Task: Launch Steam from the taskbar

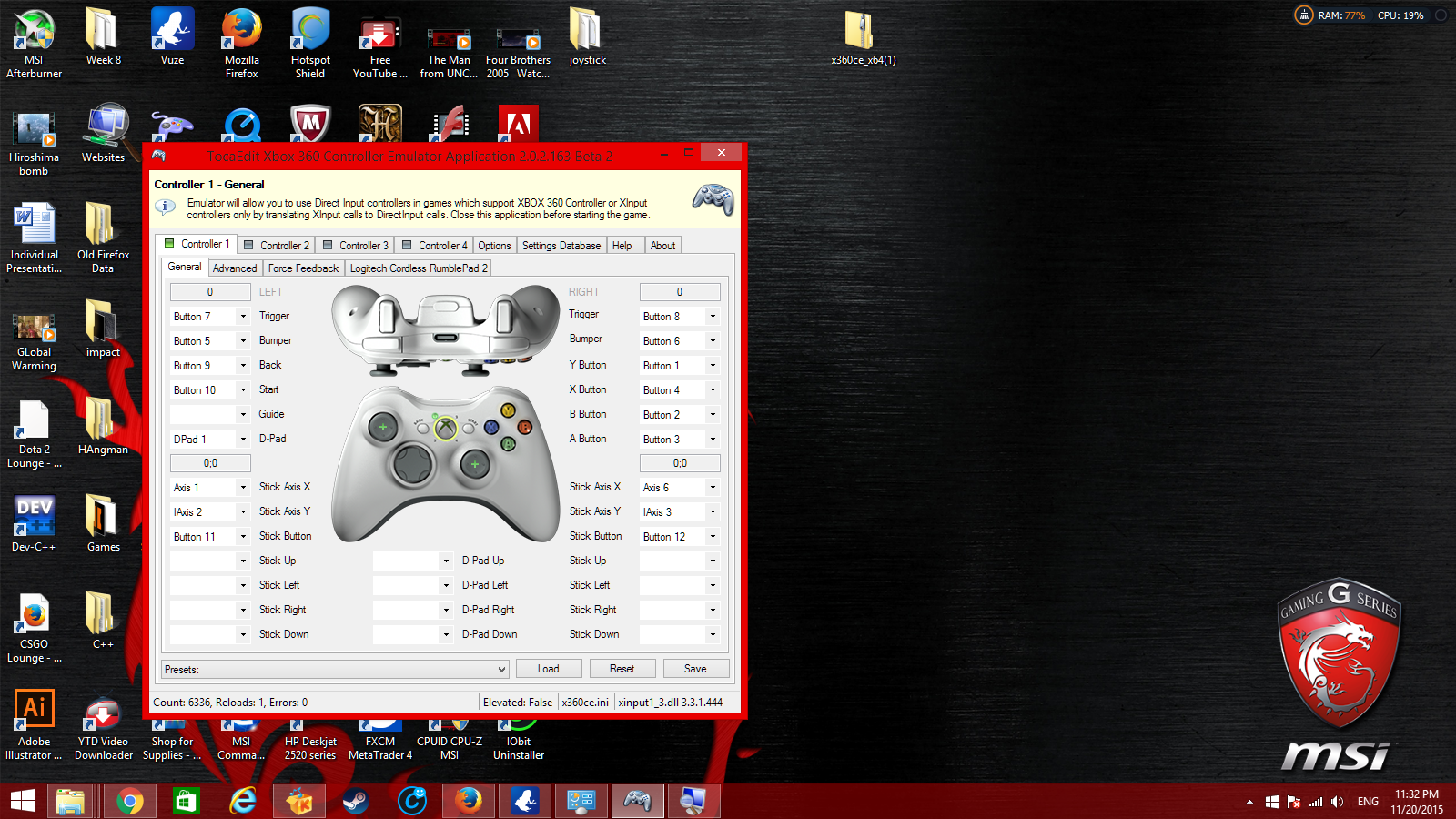Action: pyautogui.click(x=355, y=801)
